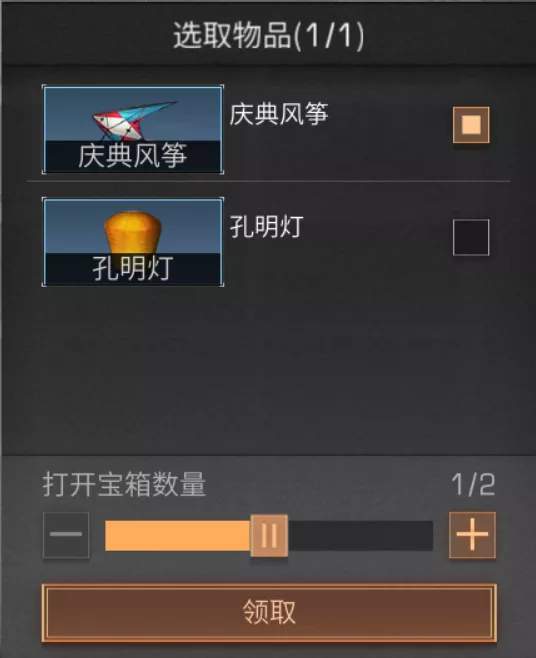
Task: Click the 选取物品(1/1) title header
Action: [x=269, y=36]
